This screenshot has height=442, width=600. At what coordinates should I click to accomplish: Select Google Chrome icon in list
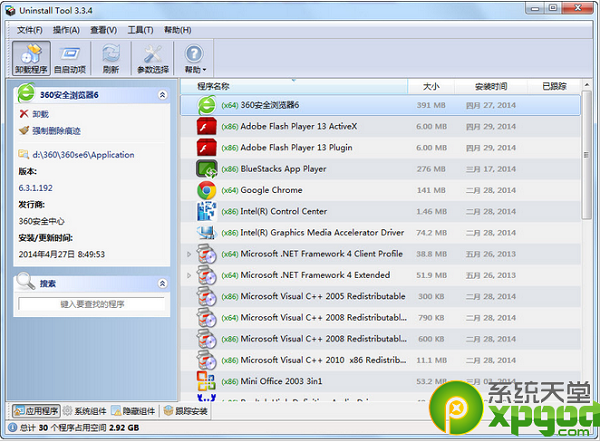[207, 190]
